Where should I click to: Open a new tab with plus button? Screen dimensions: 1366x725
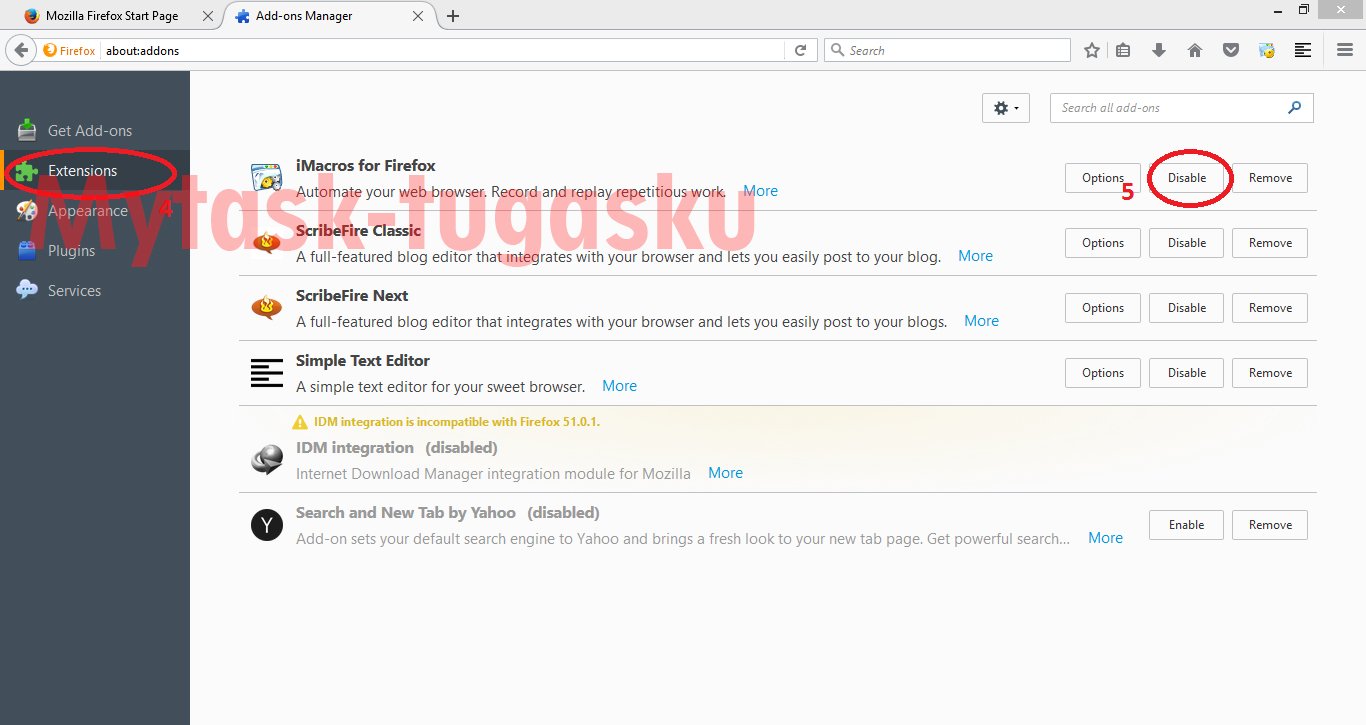coord(453,16)
